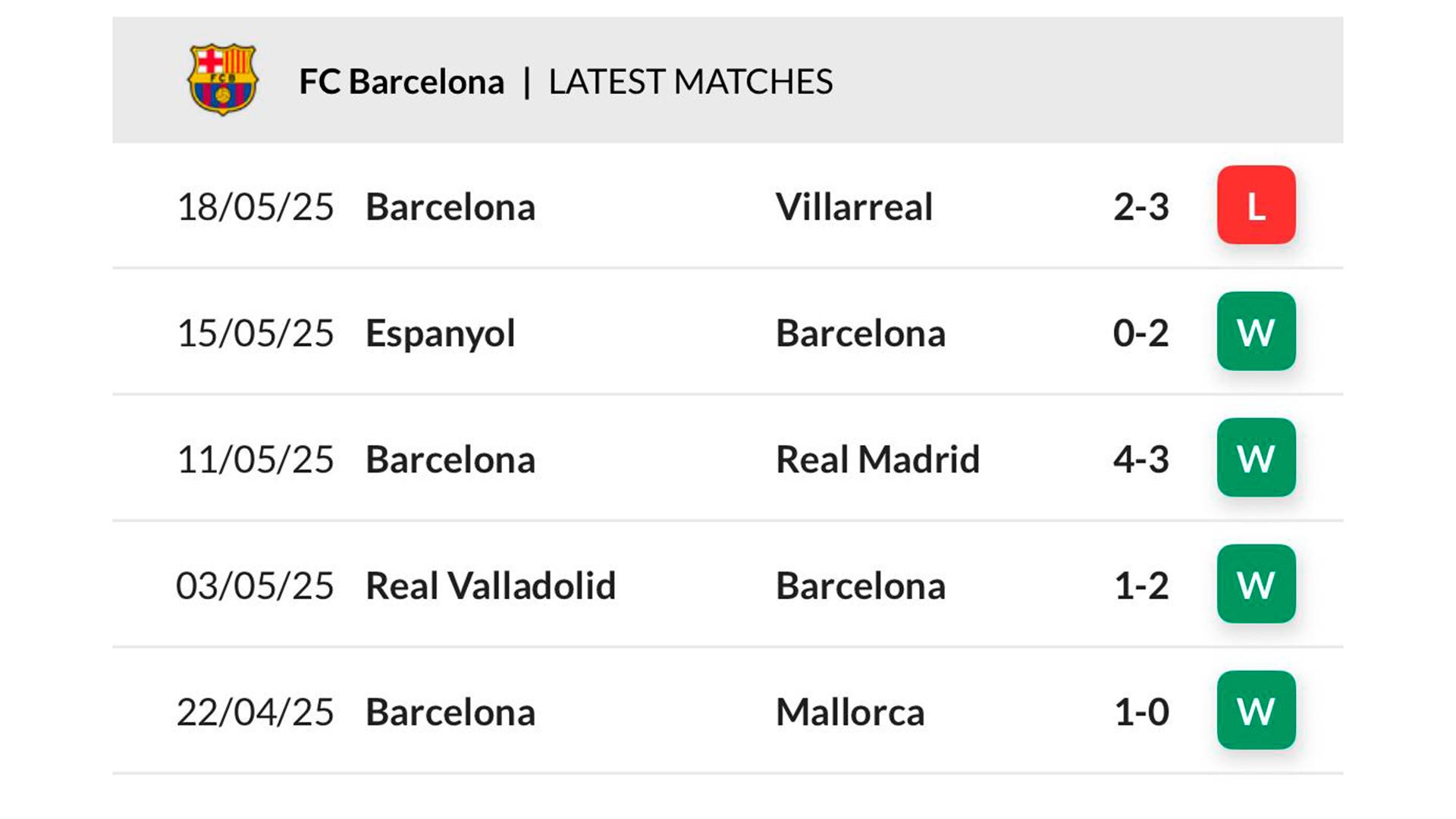The image size is (1456, 819).
Task: Open the FC Barcelona team title
Action: (401, 82)
